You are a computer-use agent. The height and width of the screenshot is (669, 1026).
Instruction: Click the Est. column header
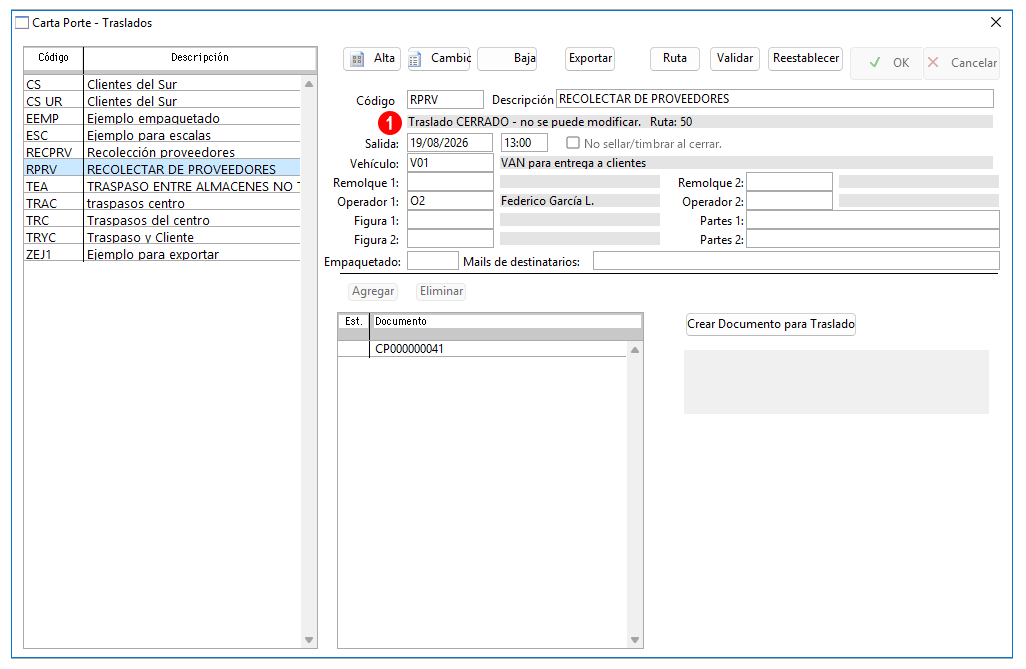coord(354,321)
